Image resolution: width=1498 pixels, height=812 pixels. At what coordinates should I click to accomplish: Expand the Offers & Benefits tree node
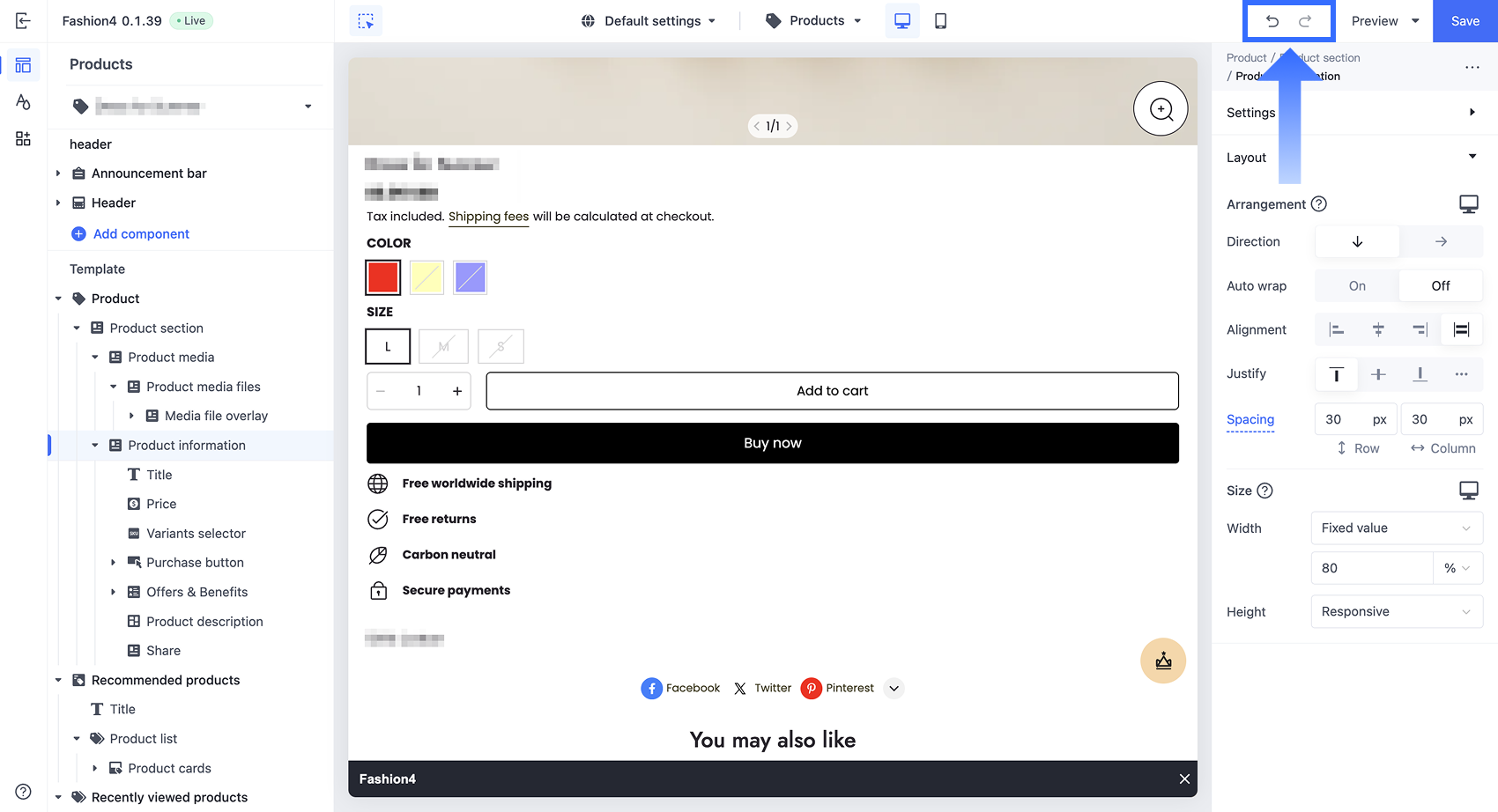coord(113,592)
